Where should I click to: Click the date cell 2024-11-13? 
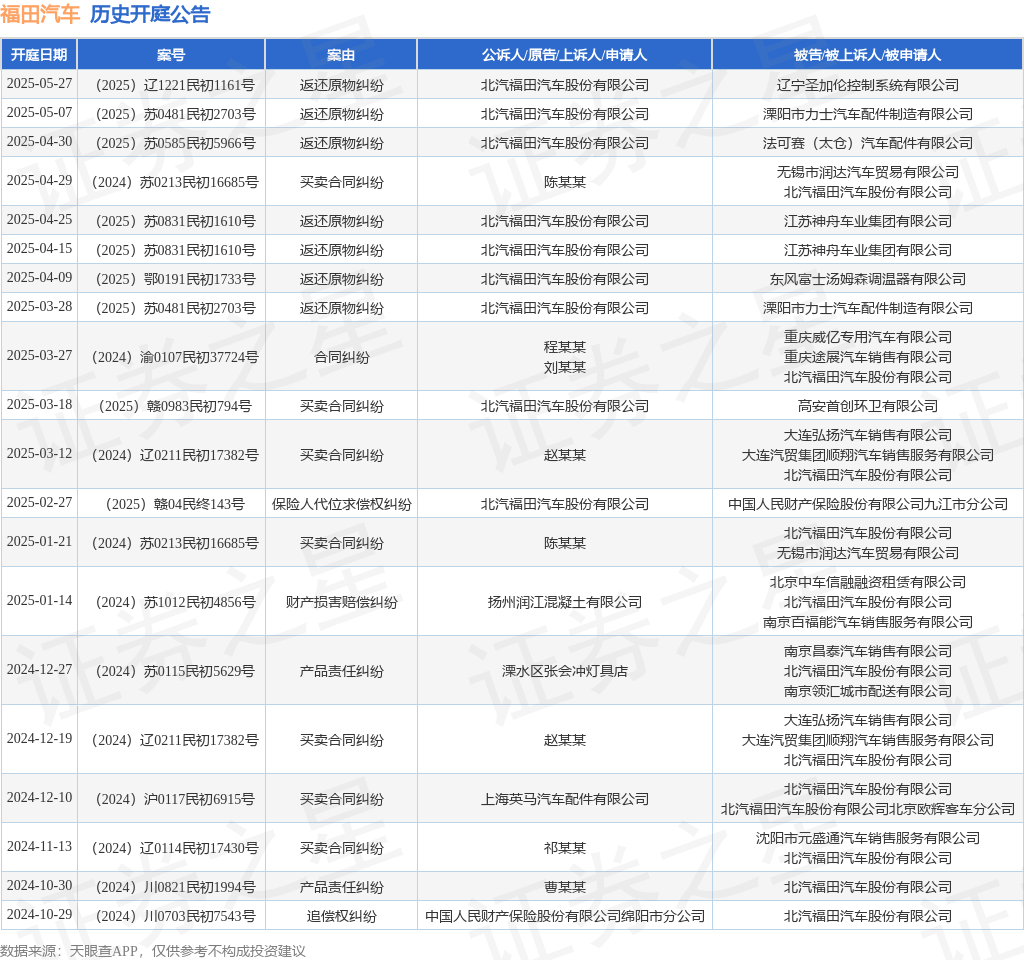39,847
